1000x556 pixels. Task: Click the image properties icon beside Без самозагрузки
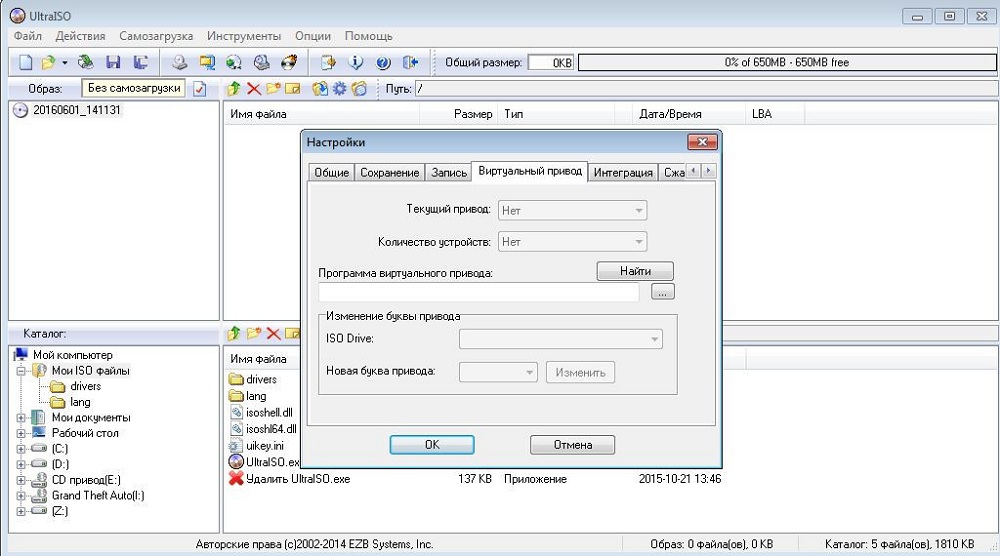[200, 89]
